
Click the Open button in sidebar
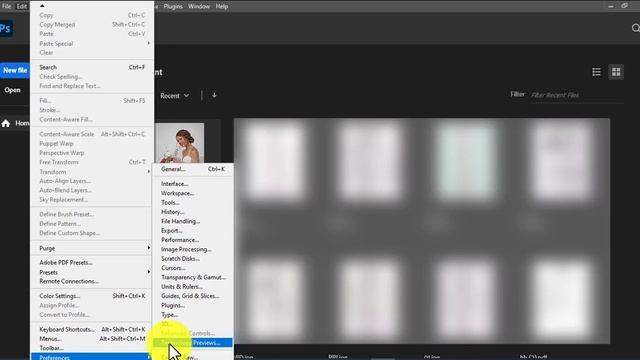[x=13, y=90]
